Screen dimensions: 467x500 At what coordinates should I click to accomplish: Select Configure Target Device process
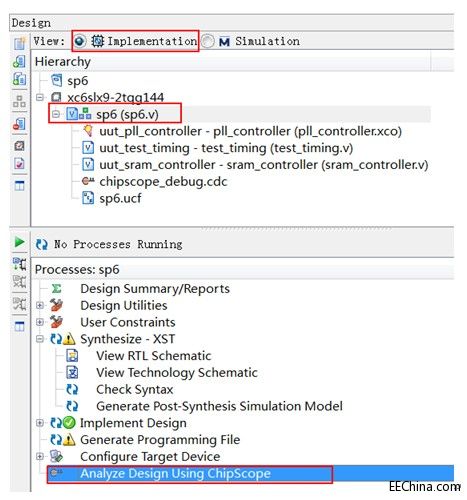point(150,457)
